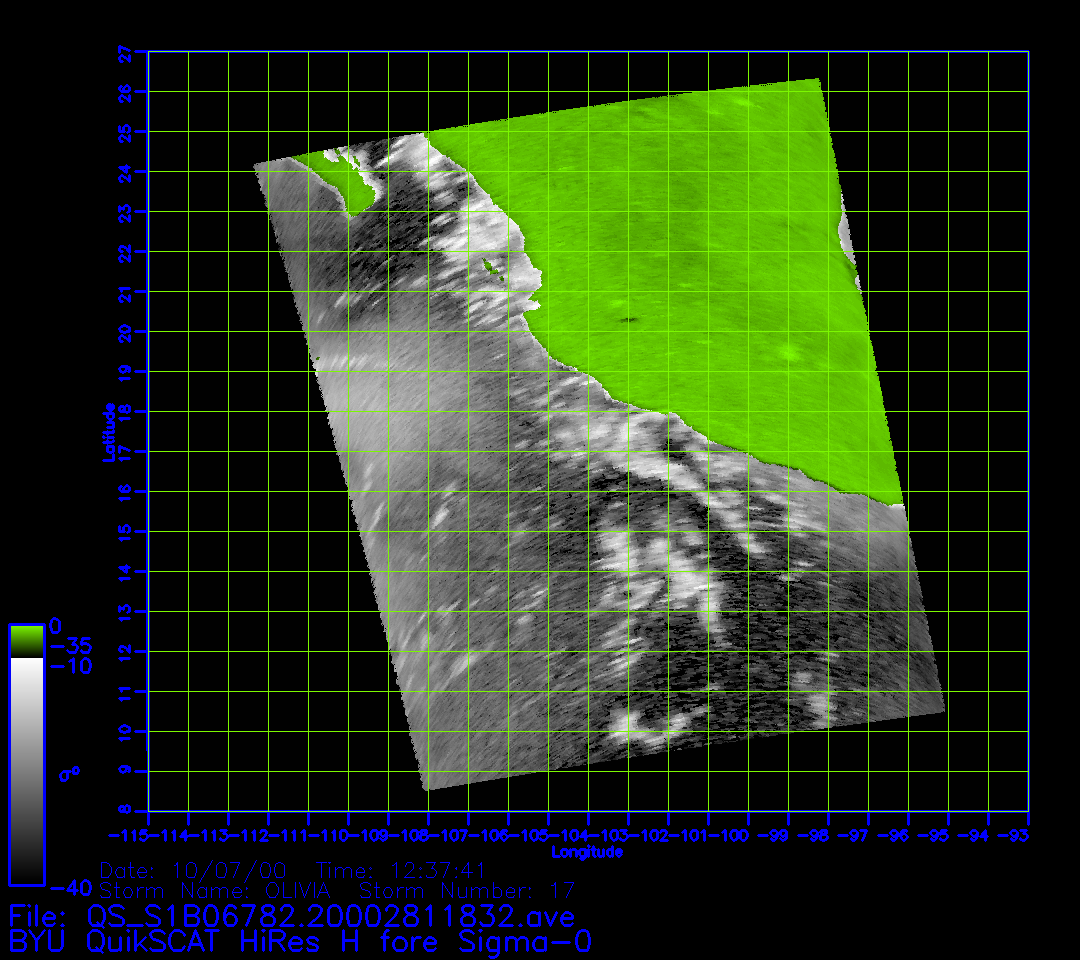Click the -40 label below the color scale
Image resolution: width=1080 pixels, height=960 pixels.
70,888
